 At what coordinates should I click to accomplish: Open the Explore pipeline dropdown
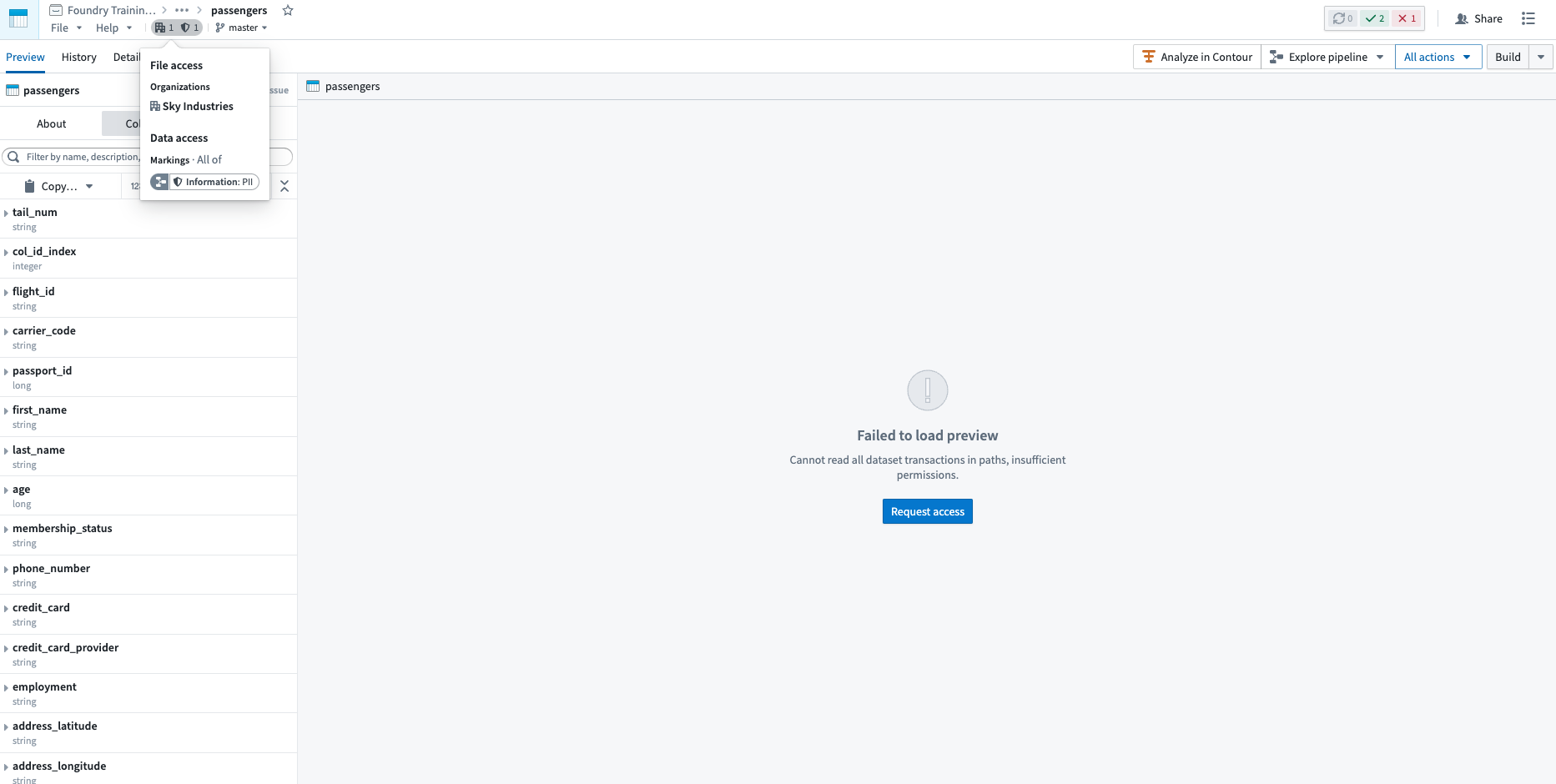click(x=1327, y=57)
